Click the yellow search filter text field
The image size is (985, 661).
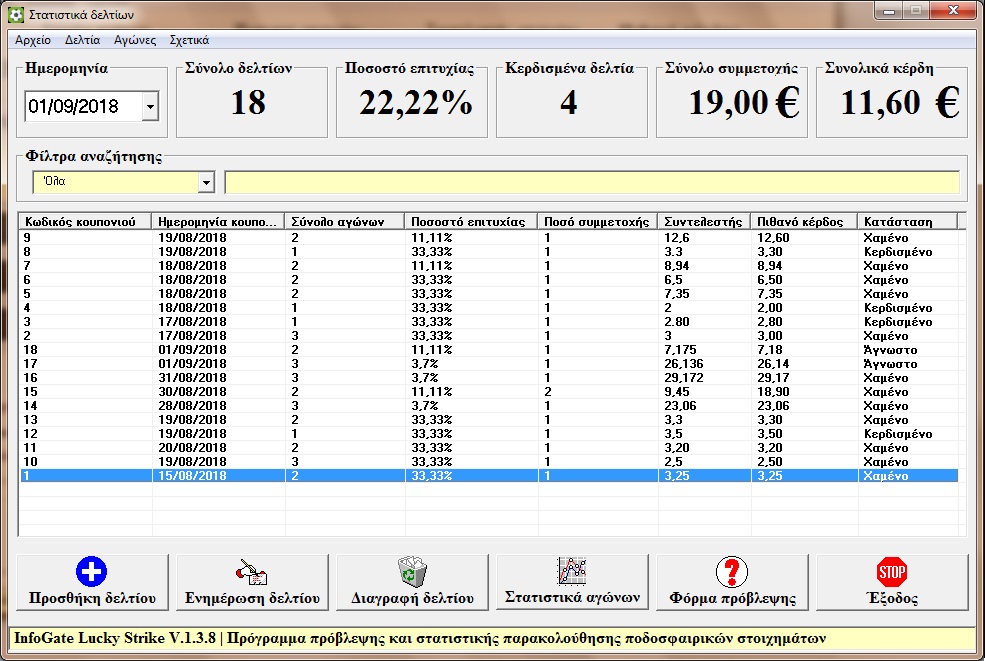tap(591, 183)
